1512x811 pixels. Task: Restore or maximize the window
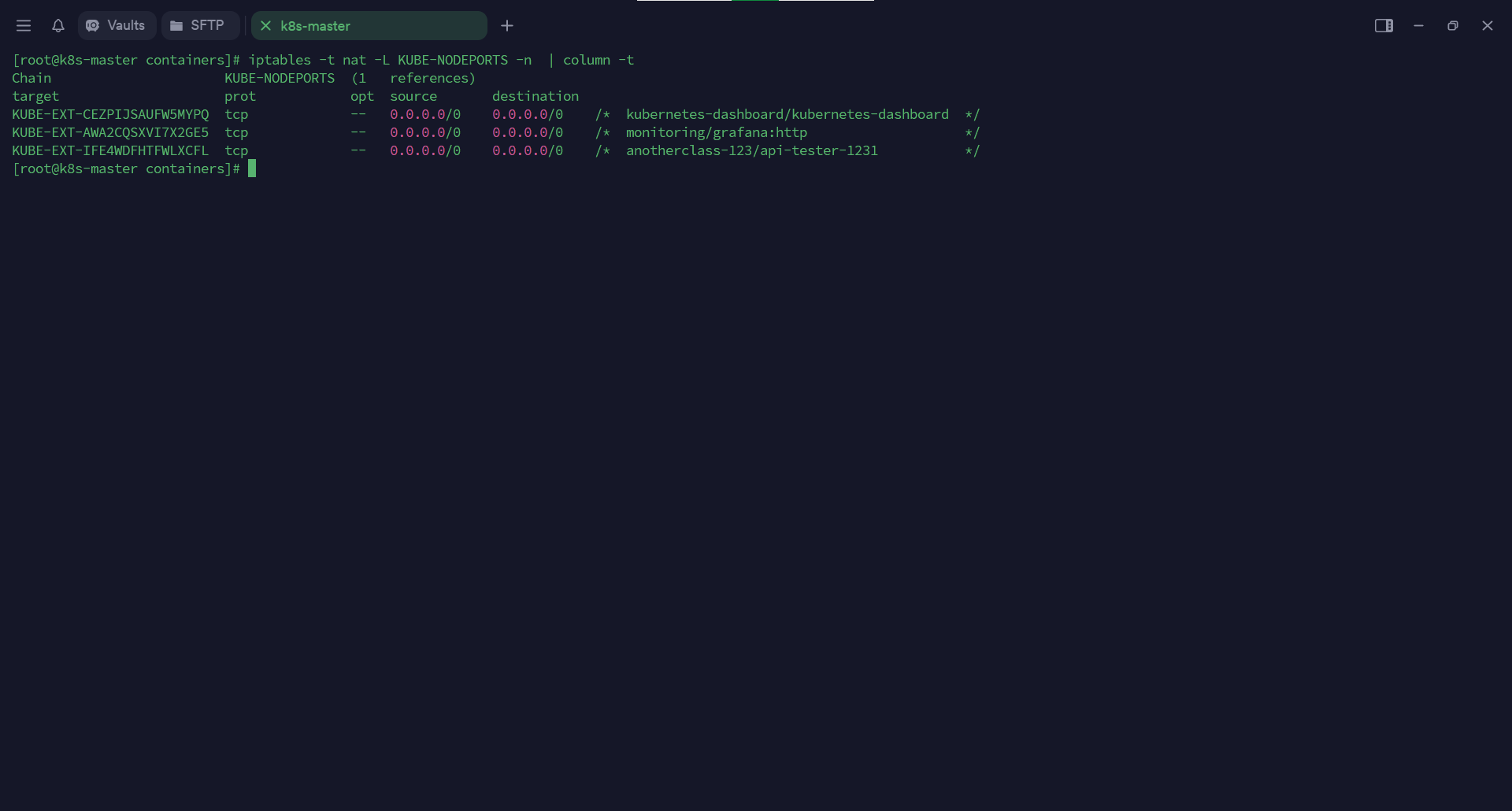point(1453,26)
